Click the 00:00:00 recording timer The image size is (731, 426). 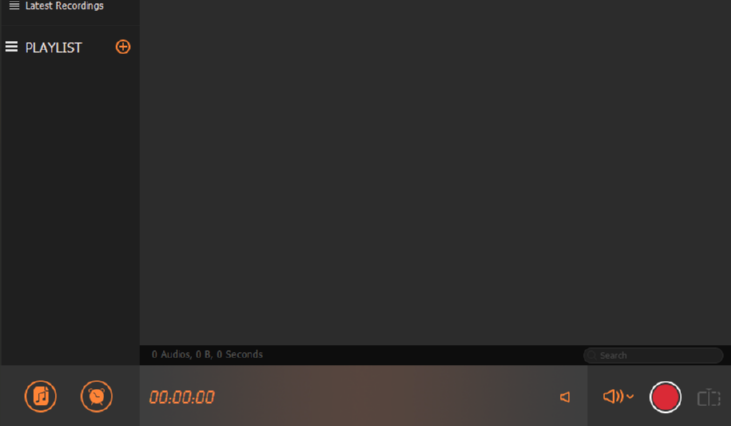(x=182, y=398)
